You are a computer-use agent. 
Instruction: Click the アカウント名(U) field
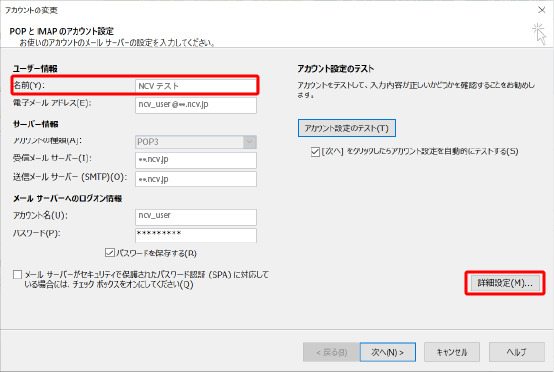point(196,217)
